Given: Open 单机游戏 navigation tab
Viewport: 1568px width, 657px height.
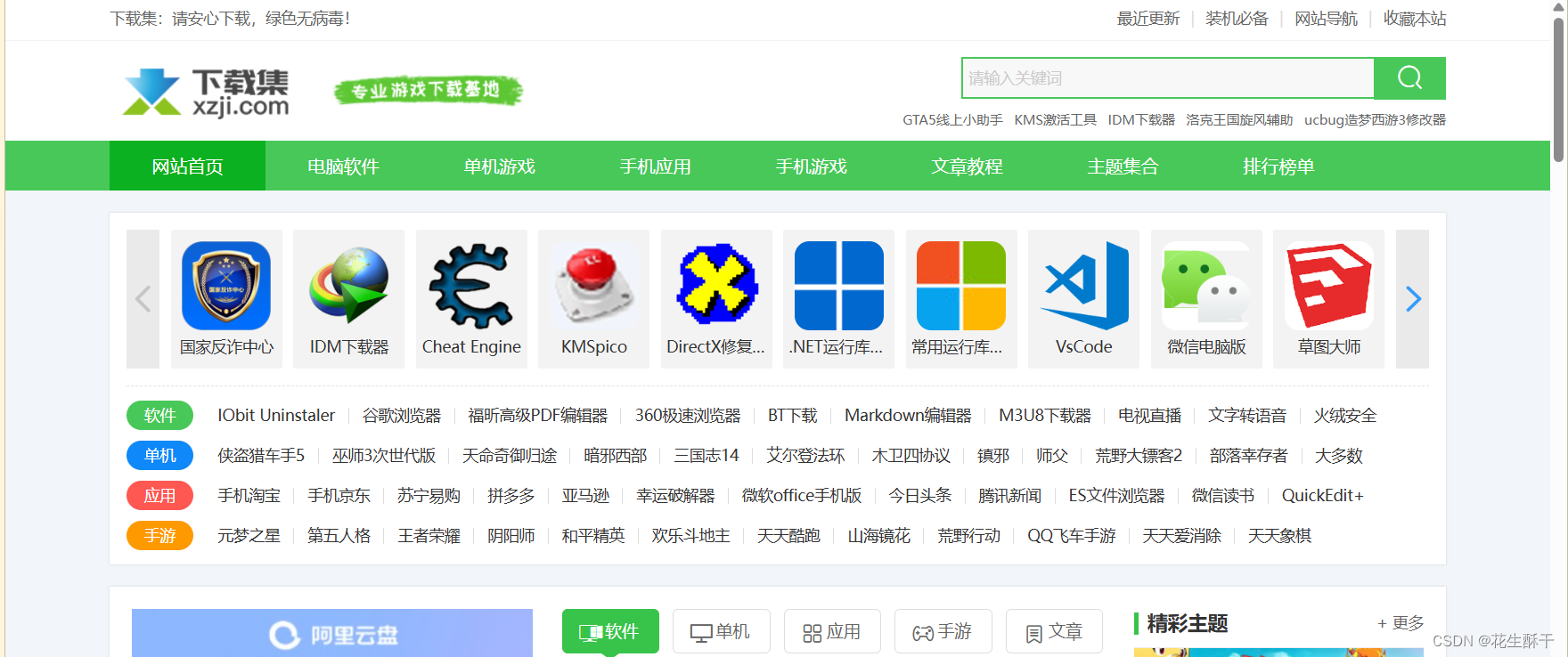Looking at the screenshot, I should pos(499,166).
